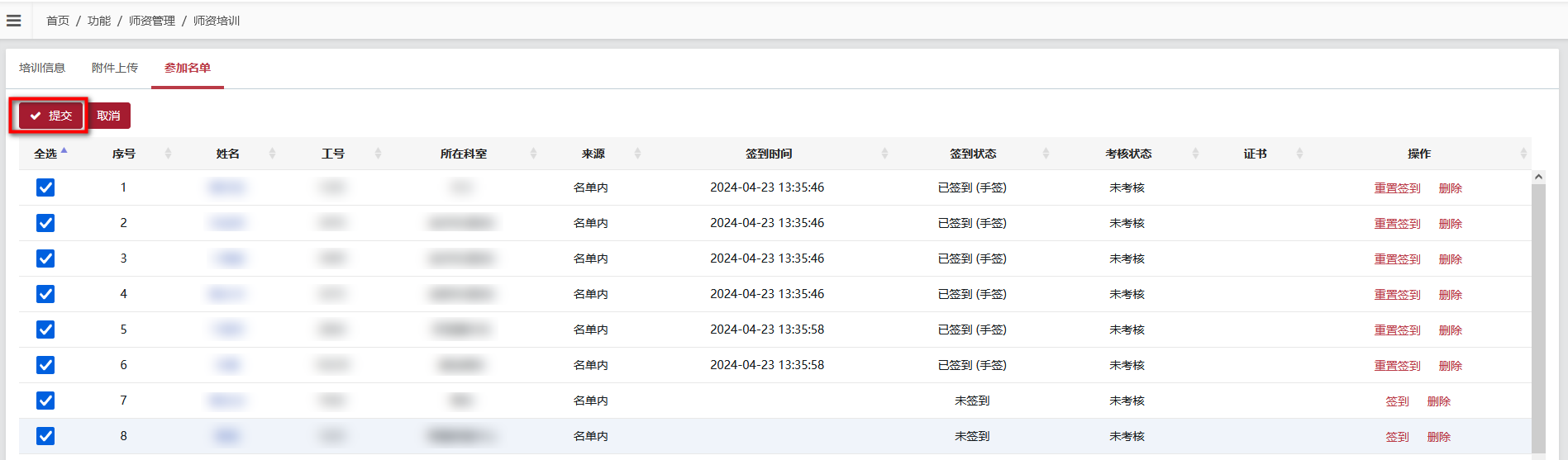Click 签到 for row 8
Viewport: 1568px width, 460px height.
pos(1397,437)
